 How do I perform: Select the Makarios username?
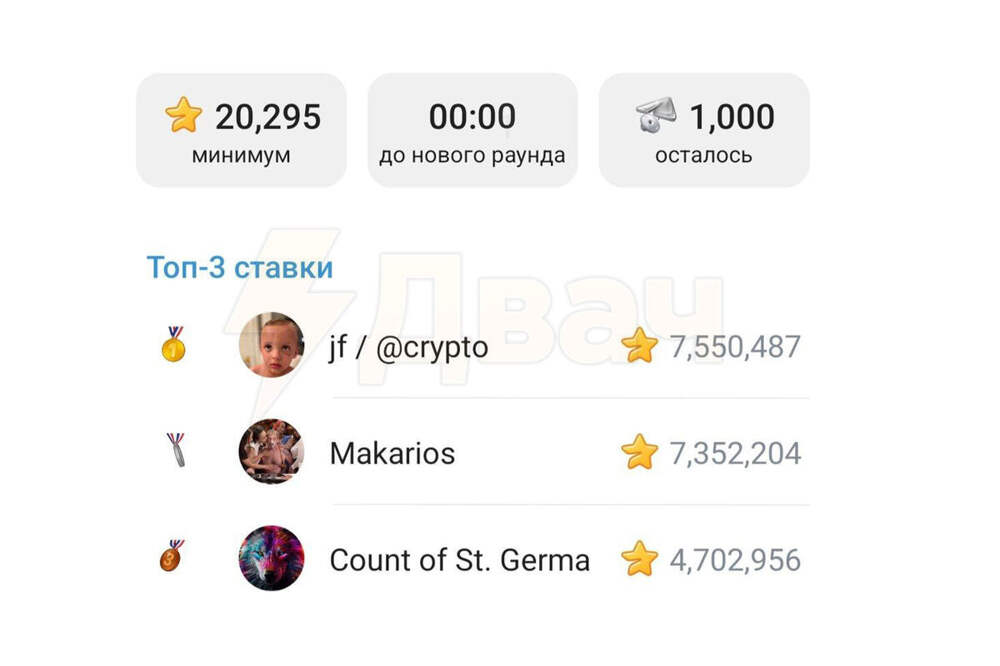point(392,453)
